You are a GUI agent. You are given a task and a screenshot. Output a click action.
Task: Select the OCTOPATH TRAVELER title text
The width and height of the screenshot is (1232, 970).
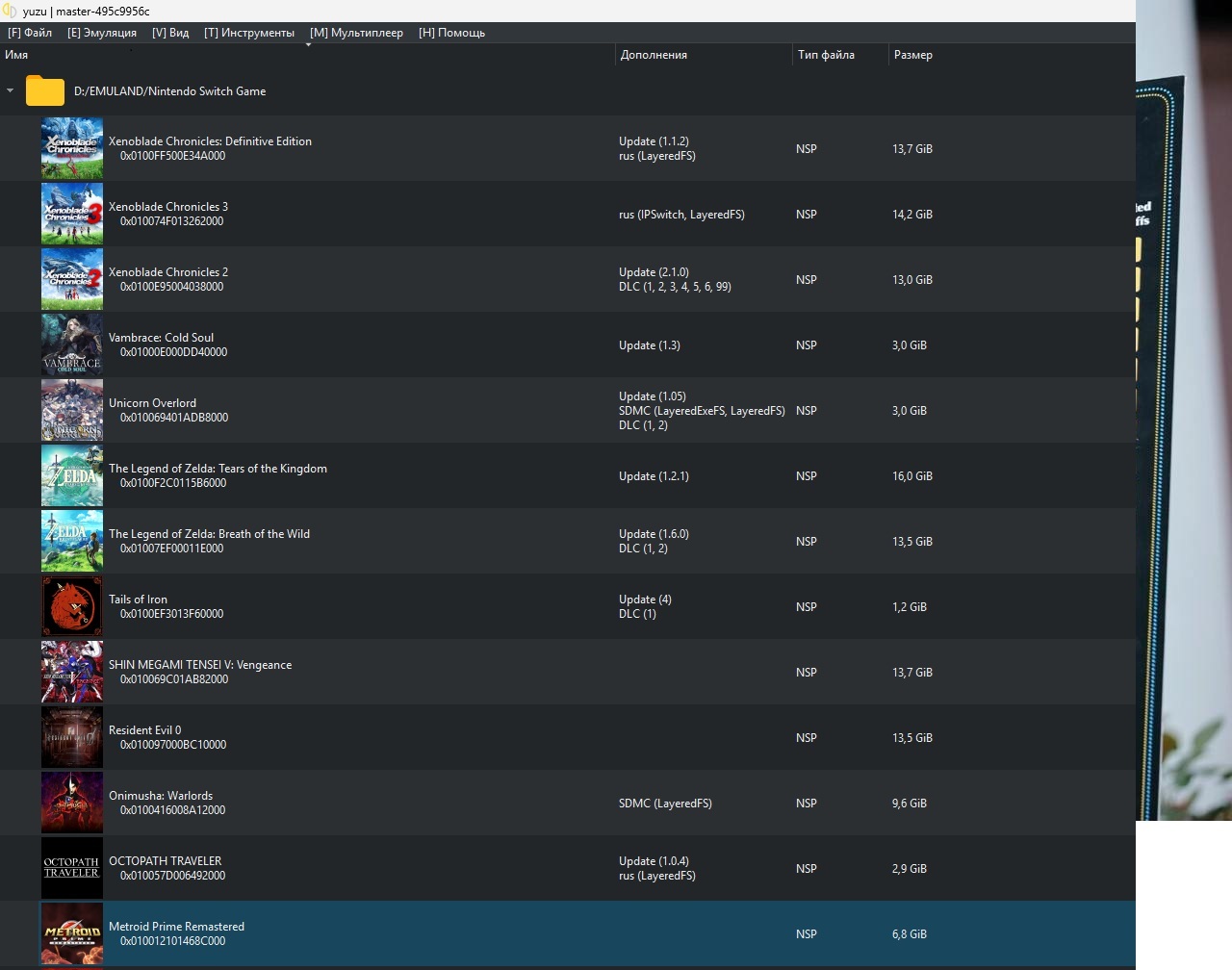165,861
